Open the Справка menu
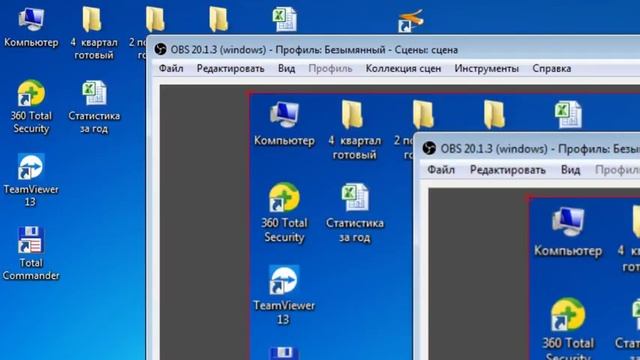 pyautogui.click(x=551, y=69)
